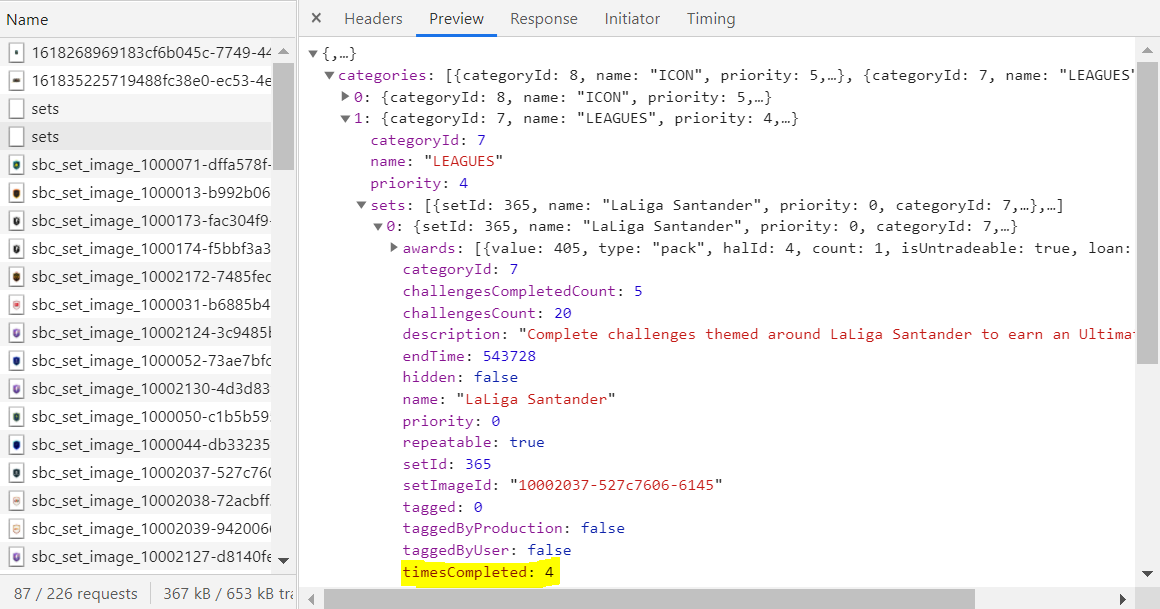Image resolution: width=1160 pixels, height=609 pixels.
Task: Collapse set 0 LaLiga Santander
Action: (x=377, y=226)
